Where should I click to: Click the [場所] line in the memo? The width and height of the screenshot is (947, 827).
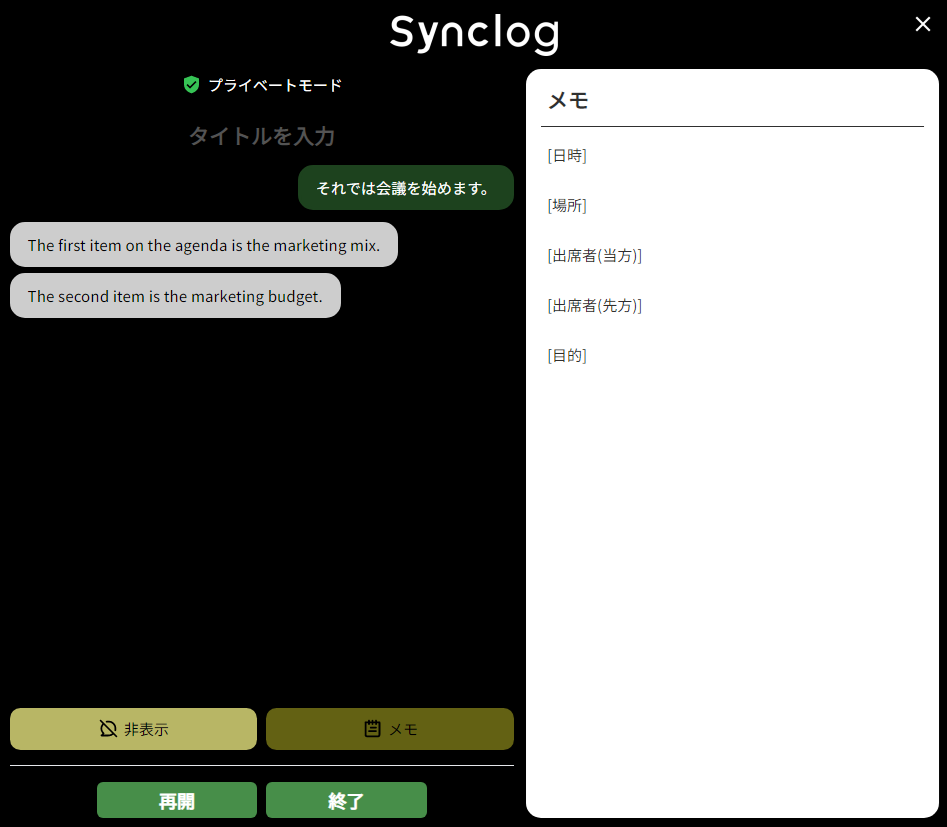[x=567, y=205]
